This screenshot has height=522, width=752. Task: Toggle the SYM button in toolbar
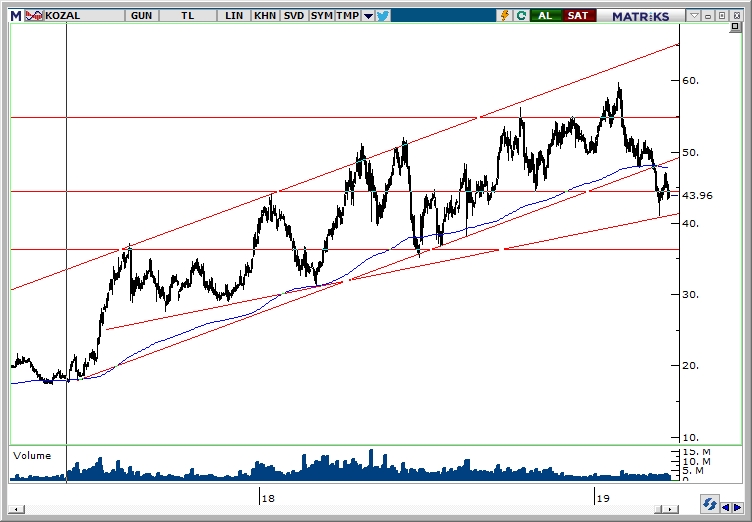(x=321, y=16)
